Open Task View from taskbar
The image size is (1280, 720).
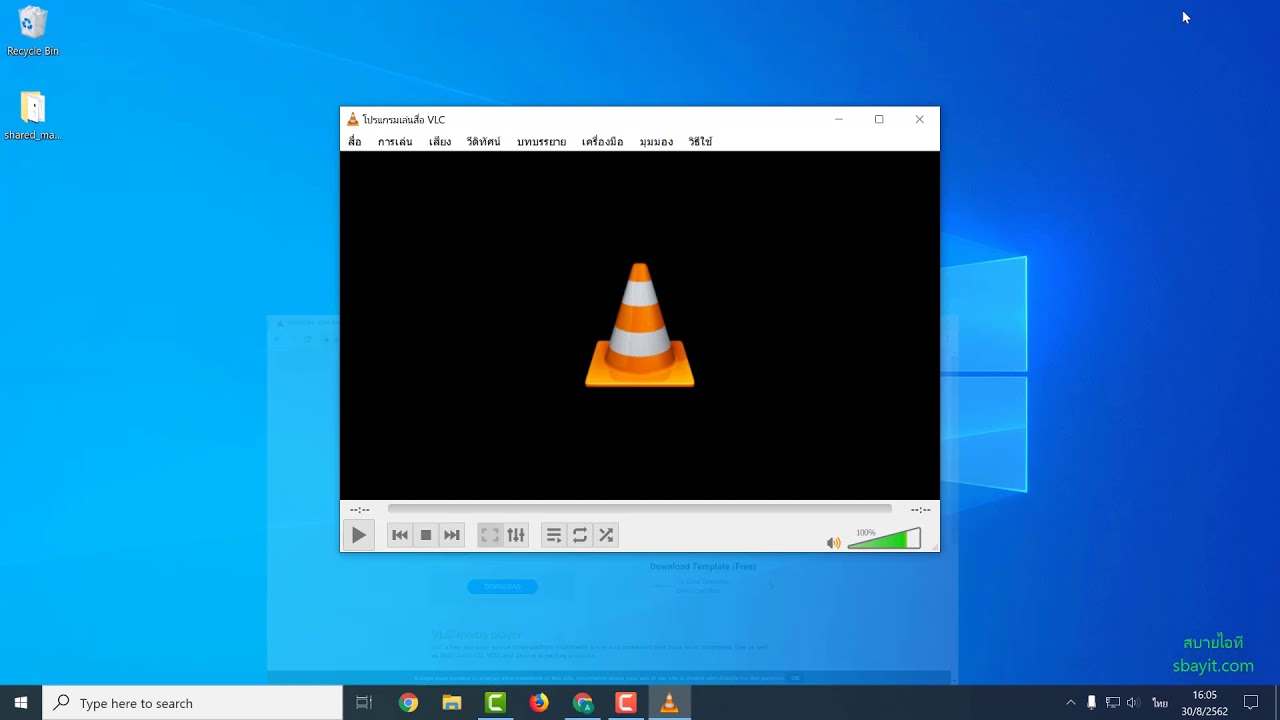click(364, 703)
